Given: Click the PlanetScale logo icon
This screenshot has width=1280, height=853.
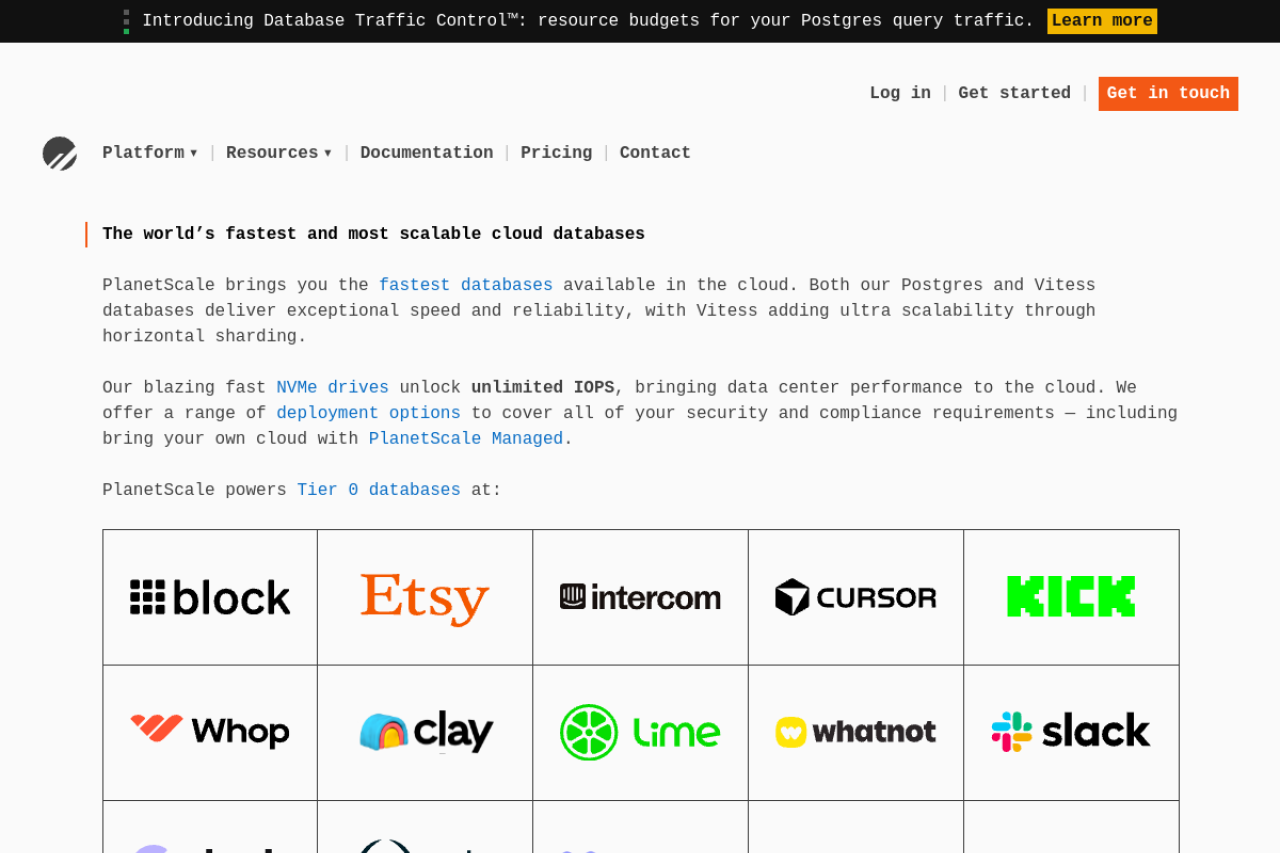Looking at the screenshot, I should (x=60, y=154).
